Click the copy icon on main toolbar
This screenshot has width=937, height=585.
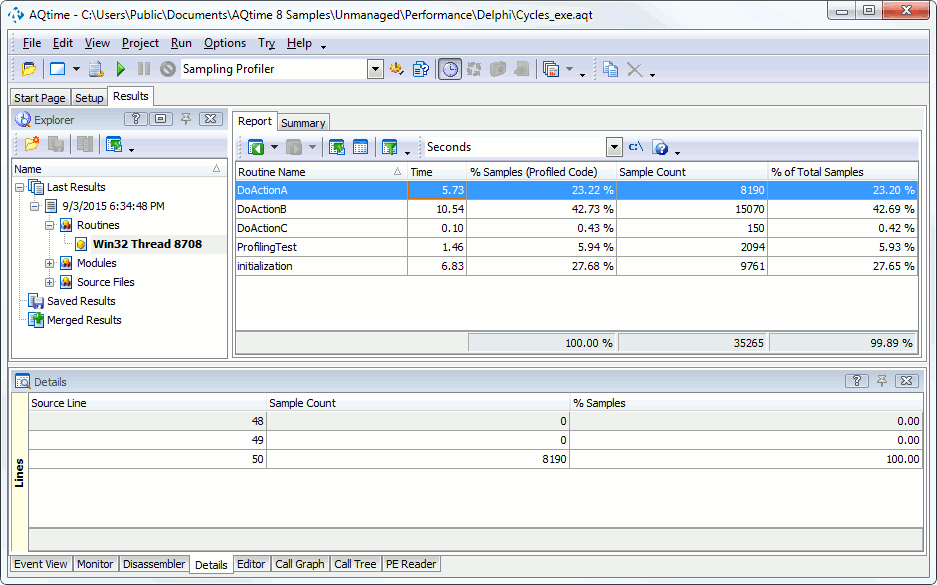pos(610,69)
